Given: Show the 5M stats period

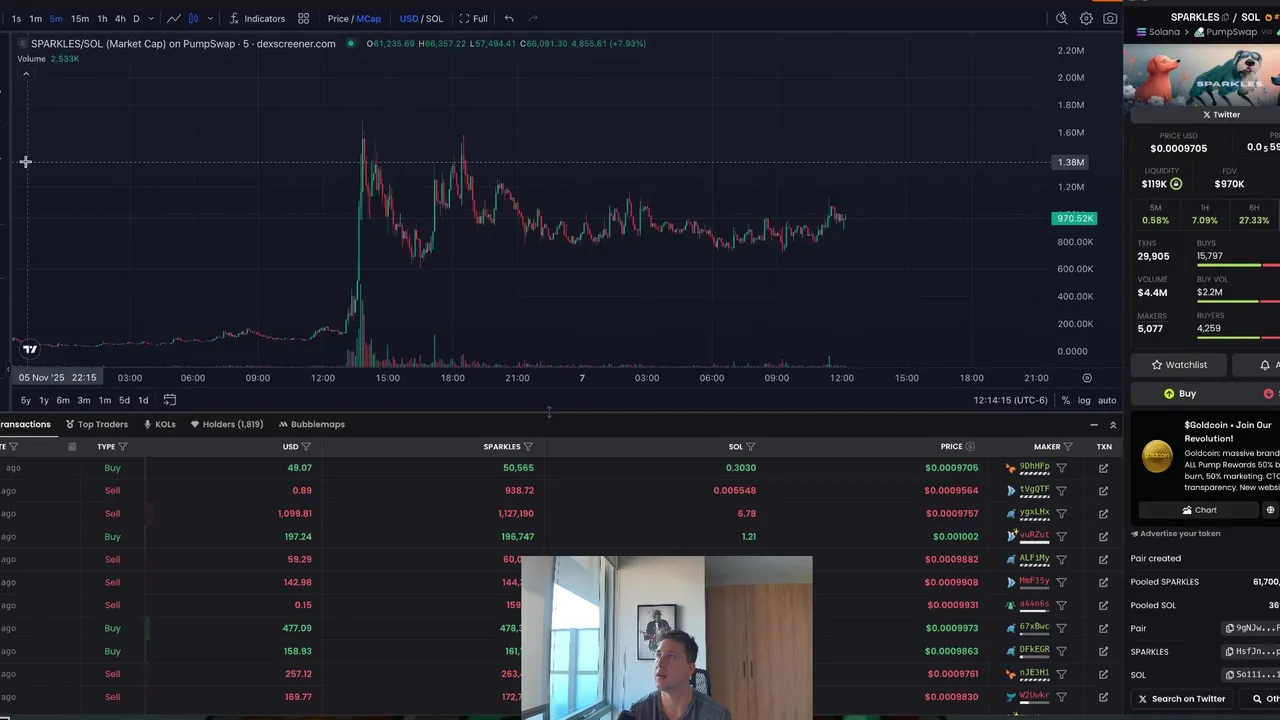Looking at the screenshot, I should 1155,214.
